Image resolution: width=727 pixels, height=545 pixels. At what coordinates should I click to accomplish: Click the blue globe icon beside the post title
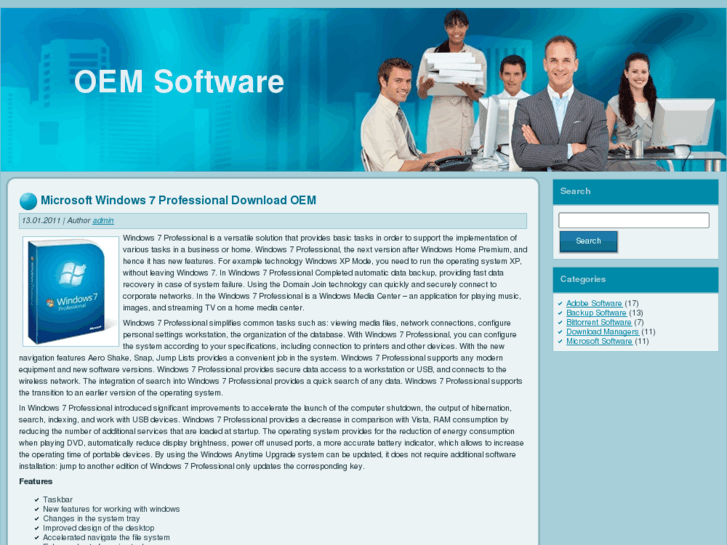tap(28, 201)
